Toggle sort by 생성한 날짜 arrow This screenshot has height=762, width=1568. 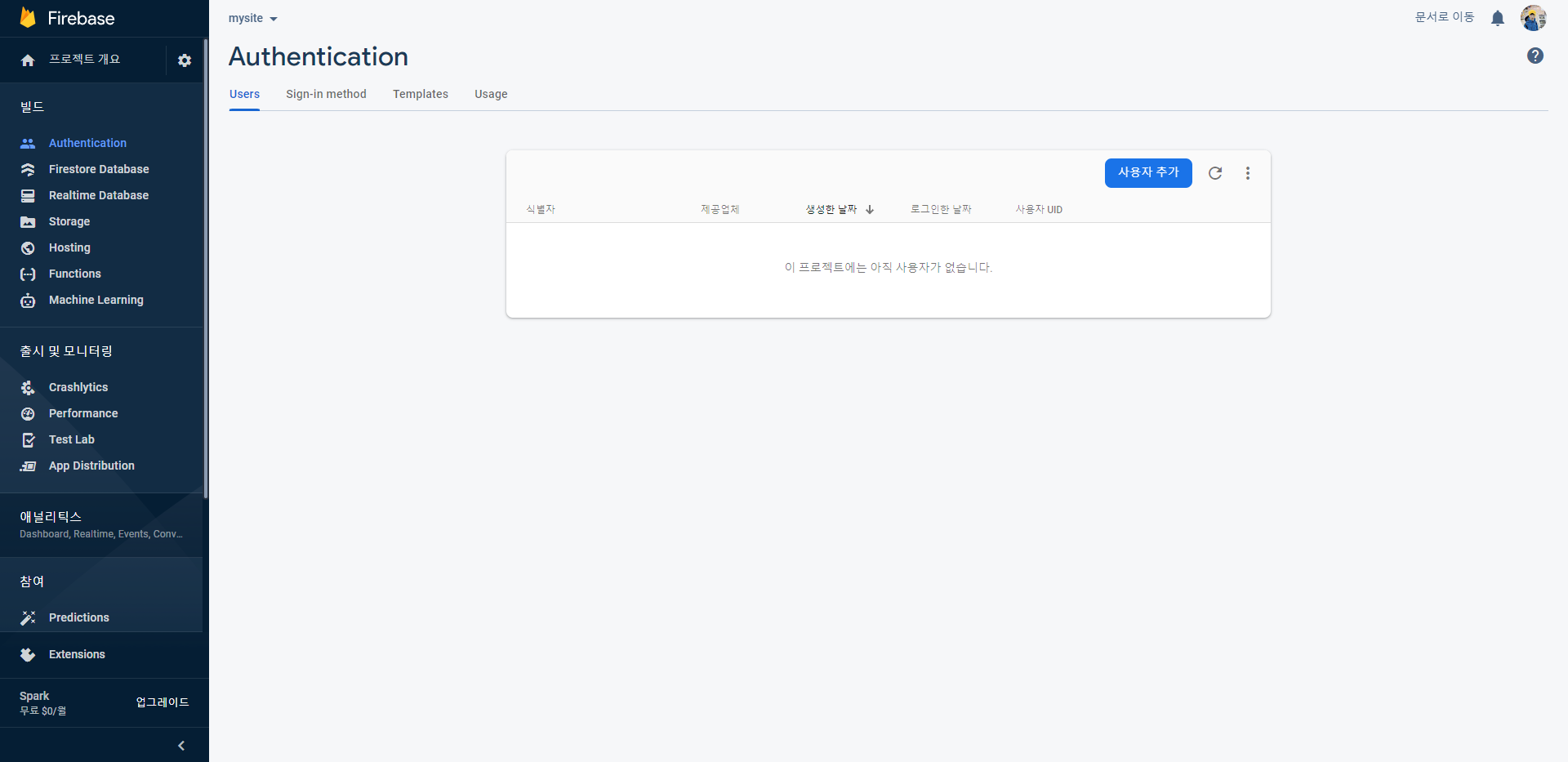pos(870,210)
